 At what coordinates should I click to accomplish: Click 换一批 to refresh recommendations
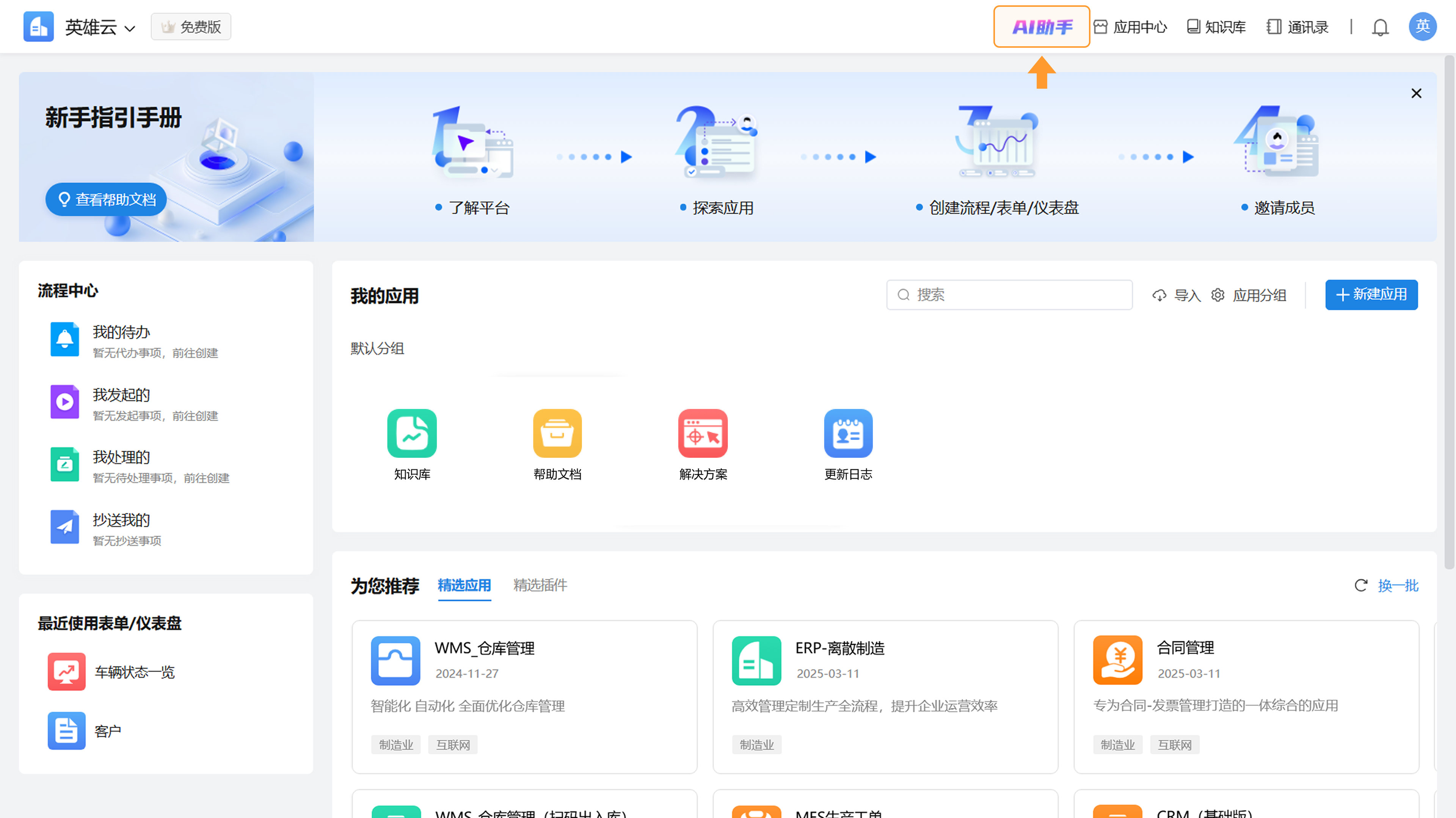[1398, 586]
